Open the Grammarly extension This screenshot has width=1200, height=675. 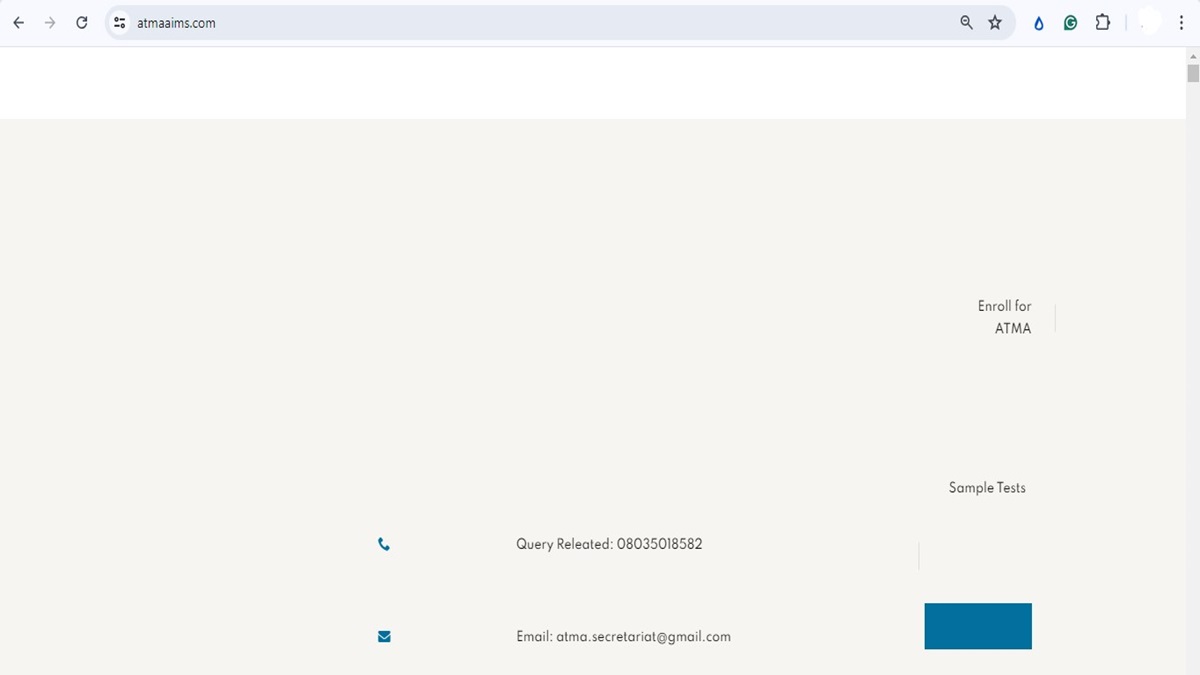click(1070, 22)
